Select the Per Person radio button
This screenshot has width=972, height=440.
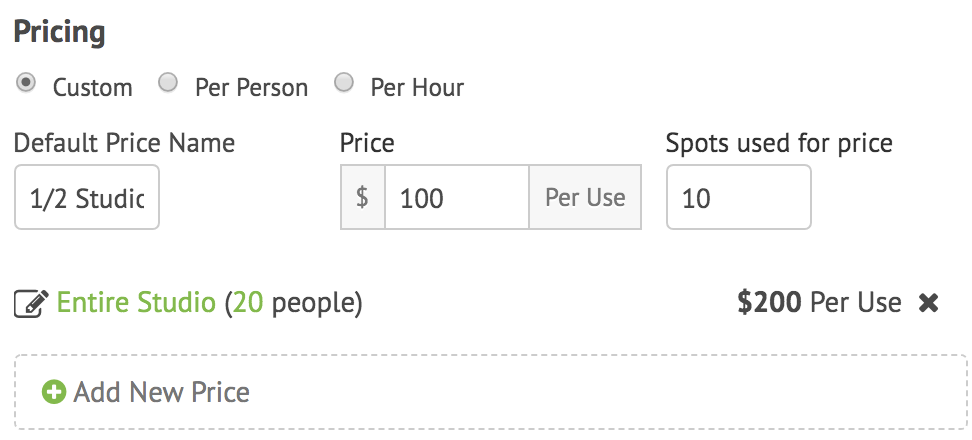point(167,82)
